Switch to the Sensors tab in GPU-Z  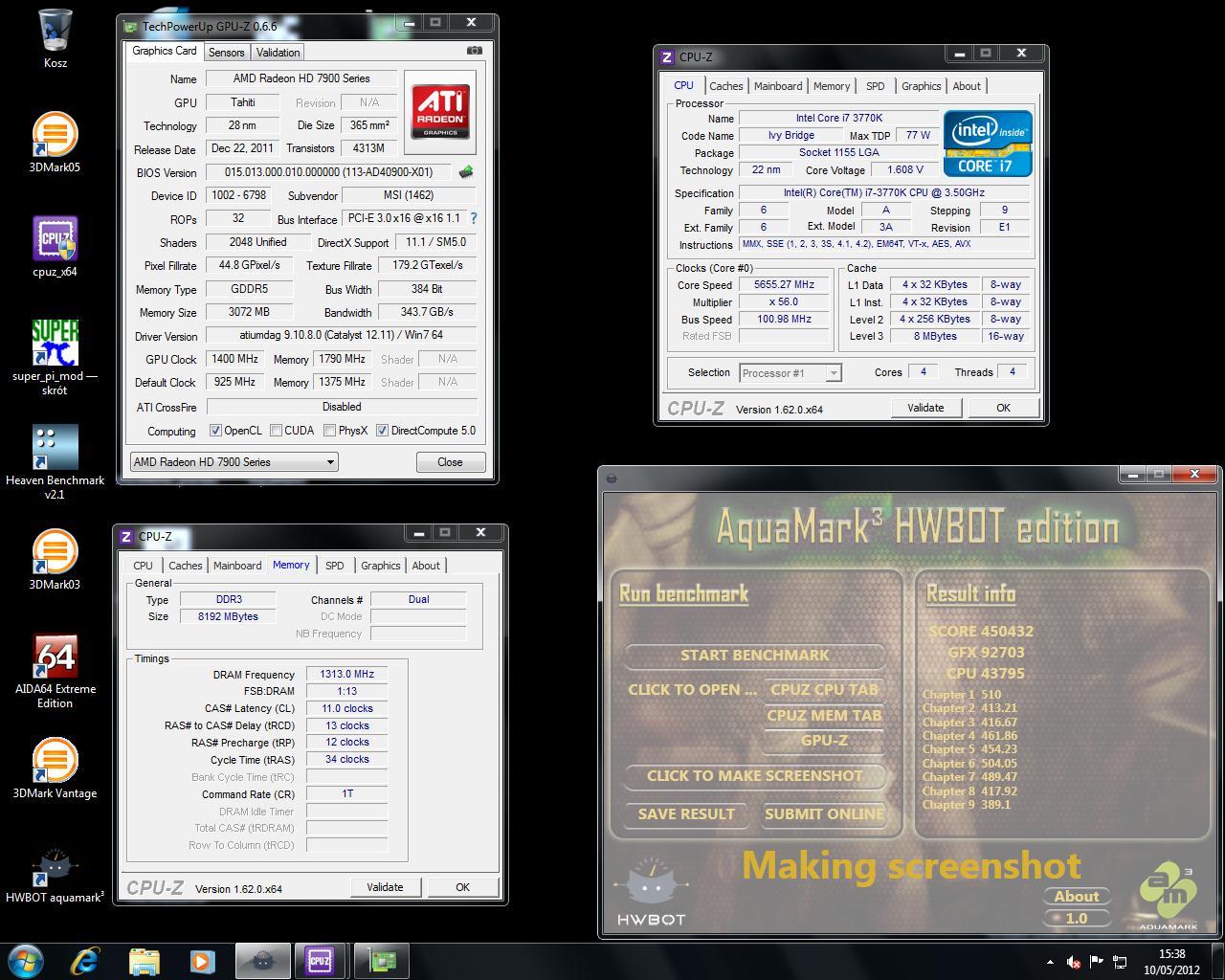226,53
